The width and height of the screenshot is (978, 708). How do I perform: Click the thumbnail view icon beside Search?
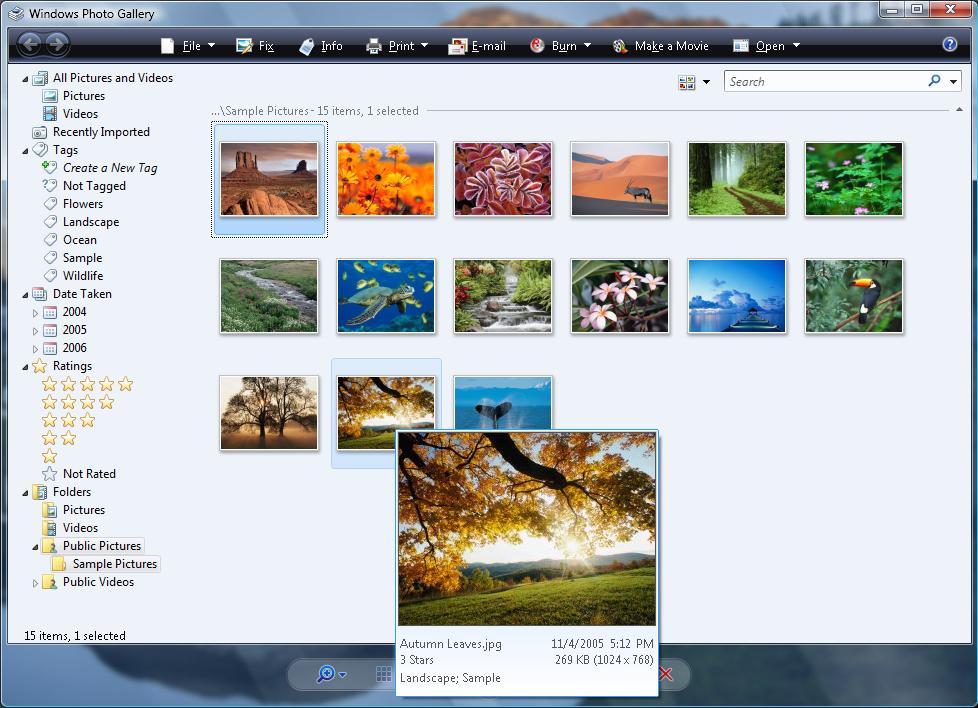[687, 82]
